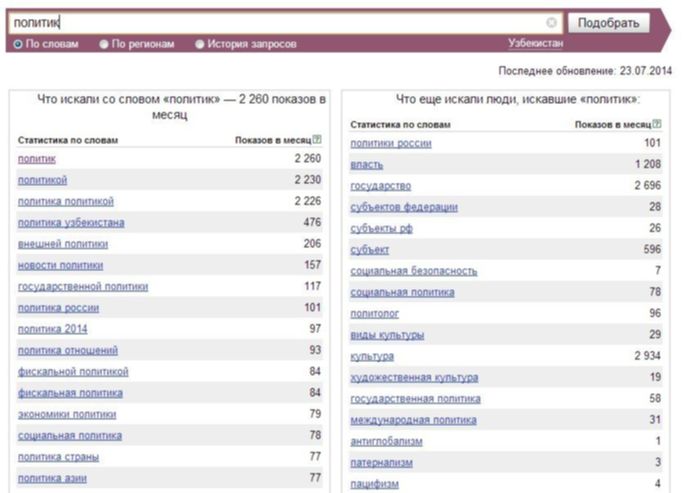The height and width of the screenshot is (493, 688).
Task: Follow the «новости политики» link
Action: (60, 265)
